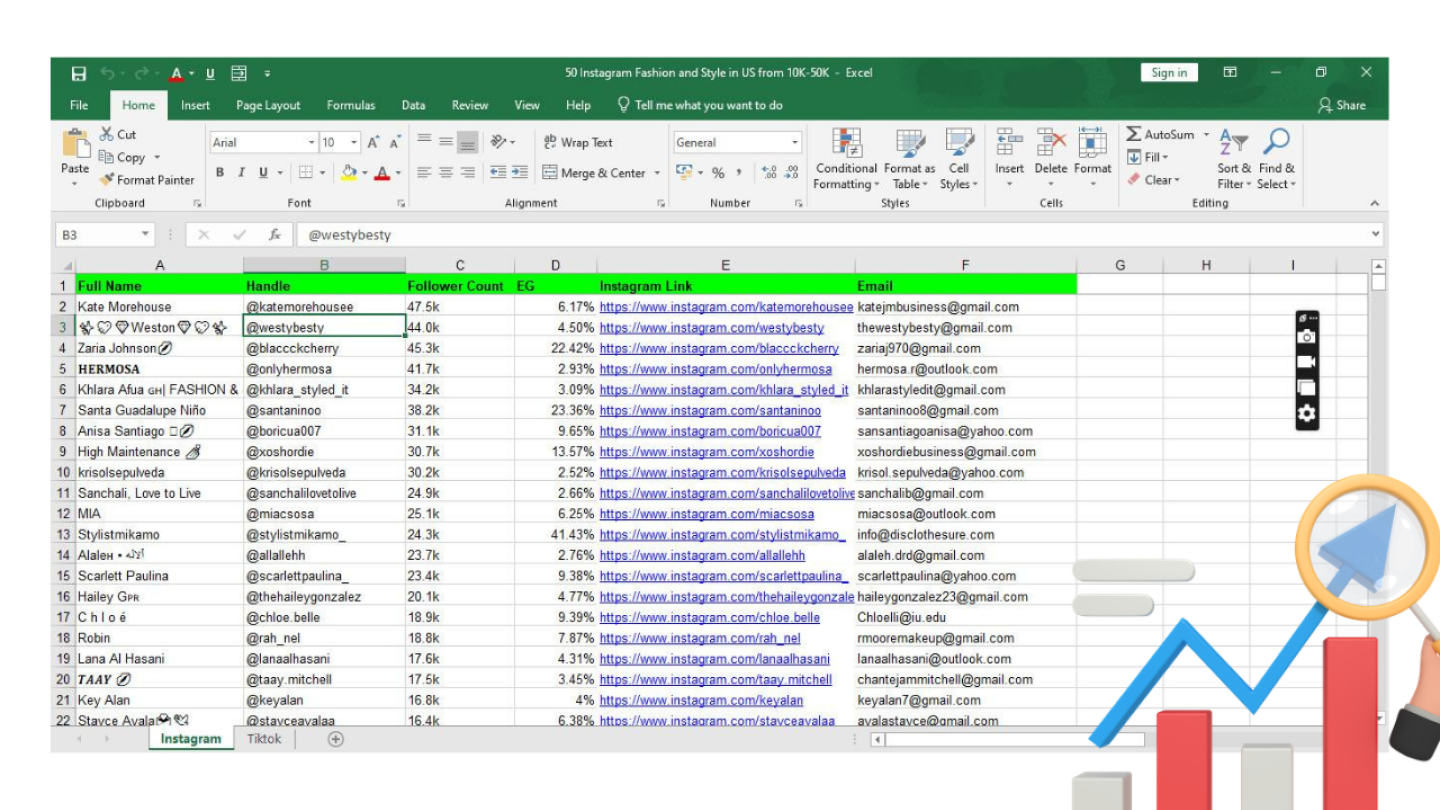Save the workbook with the disk icon
Image resolution: width=1440 pixels, height=810 pixels.
(x=79, y=73)
